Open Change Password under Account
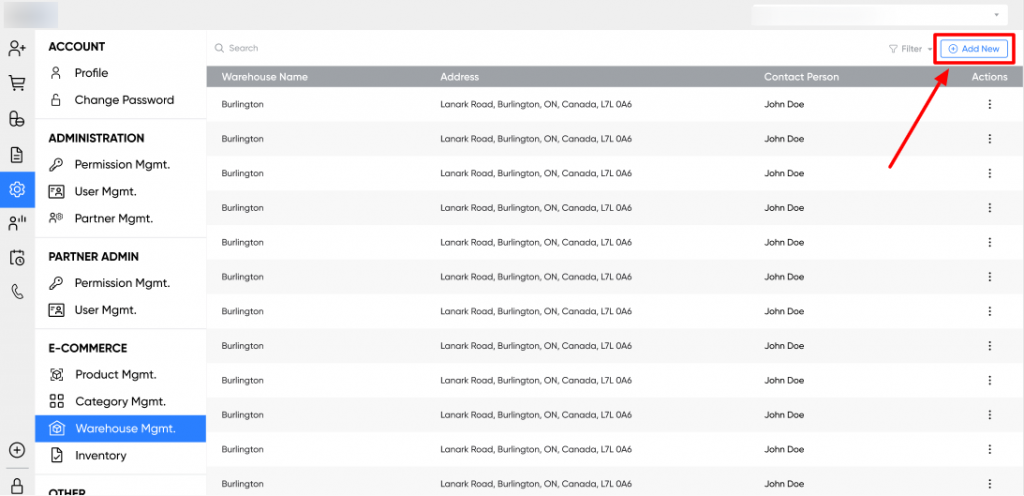1024x496 pixels. coord(123,100)
